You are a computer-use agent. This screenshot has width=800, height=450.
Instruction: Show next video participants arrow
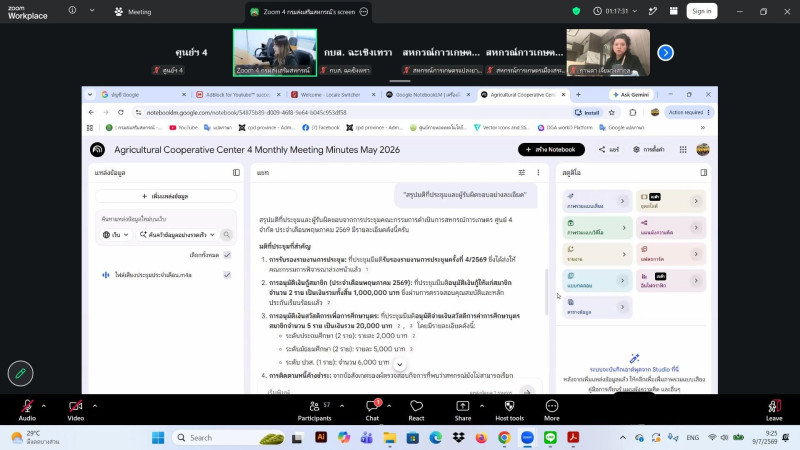(x=665, y=53)
